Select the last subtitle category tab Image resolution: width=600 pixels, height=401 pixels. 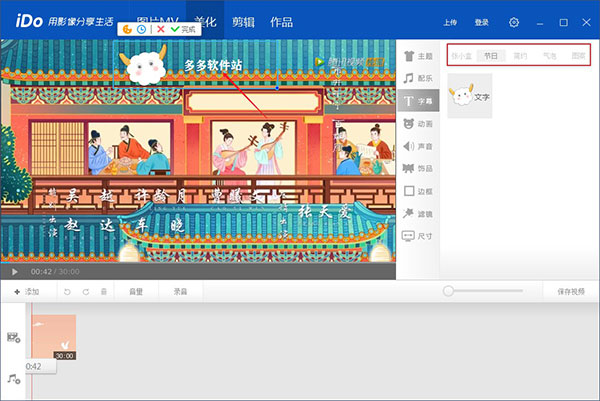[578, 56]
